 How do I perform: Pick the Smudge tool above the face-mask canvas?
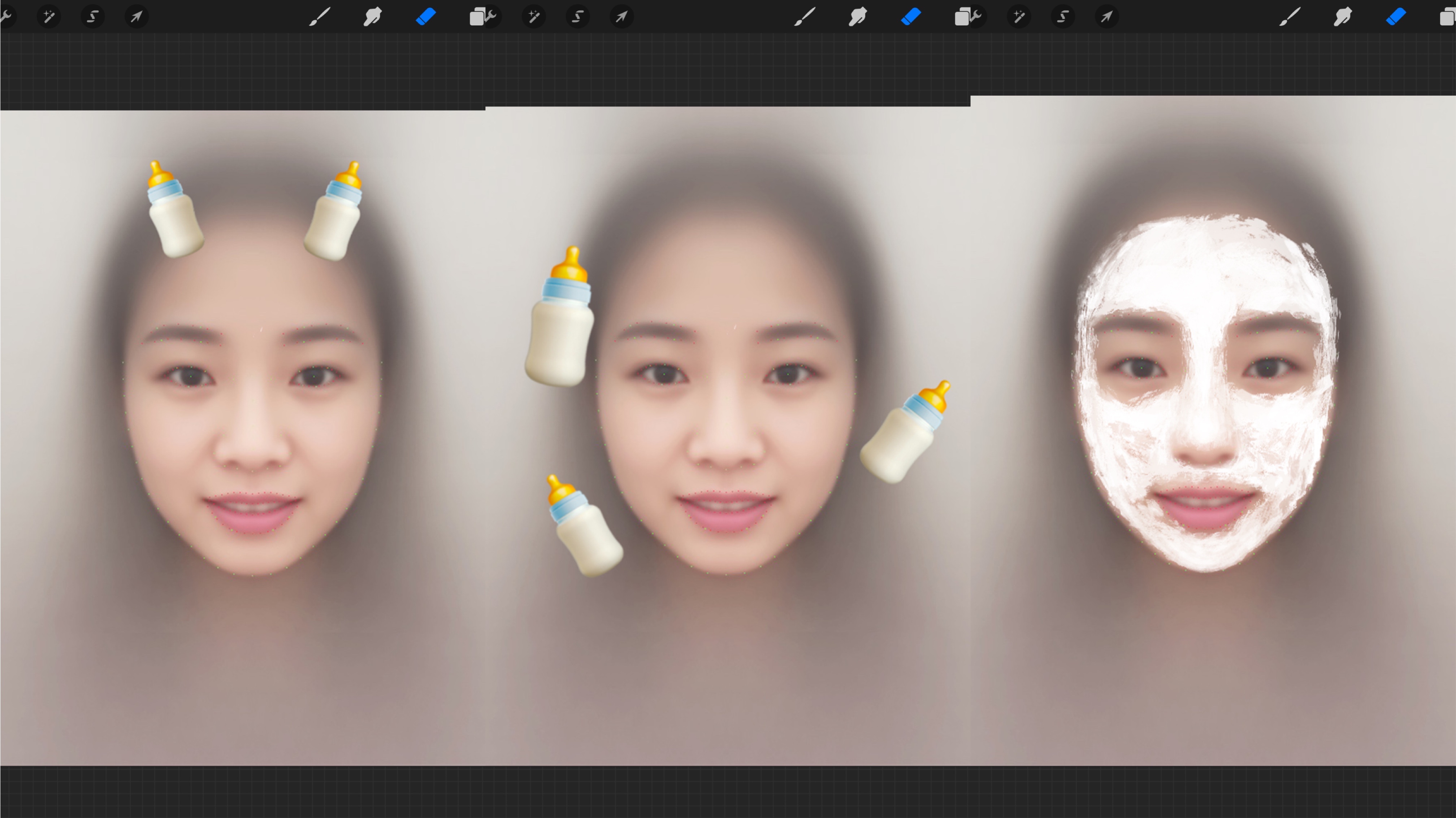coord(1342,17)
